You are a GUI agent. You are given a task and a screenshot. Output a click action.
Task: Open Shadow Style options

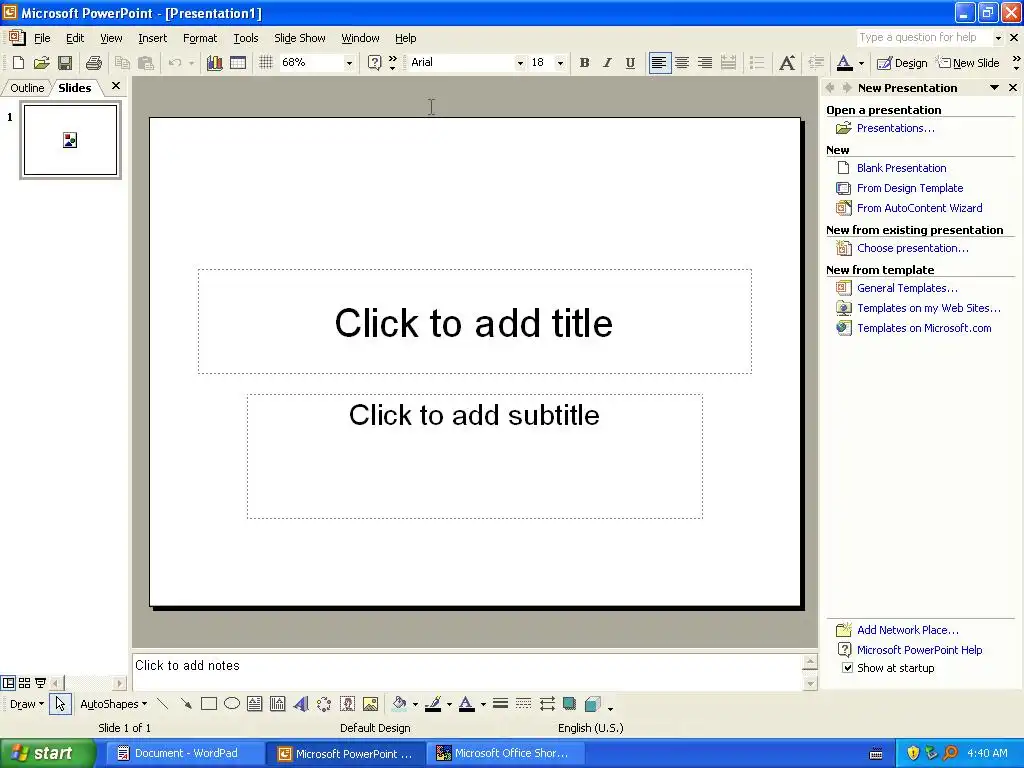(x=569, y=704)
